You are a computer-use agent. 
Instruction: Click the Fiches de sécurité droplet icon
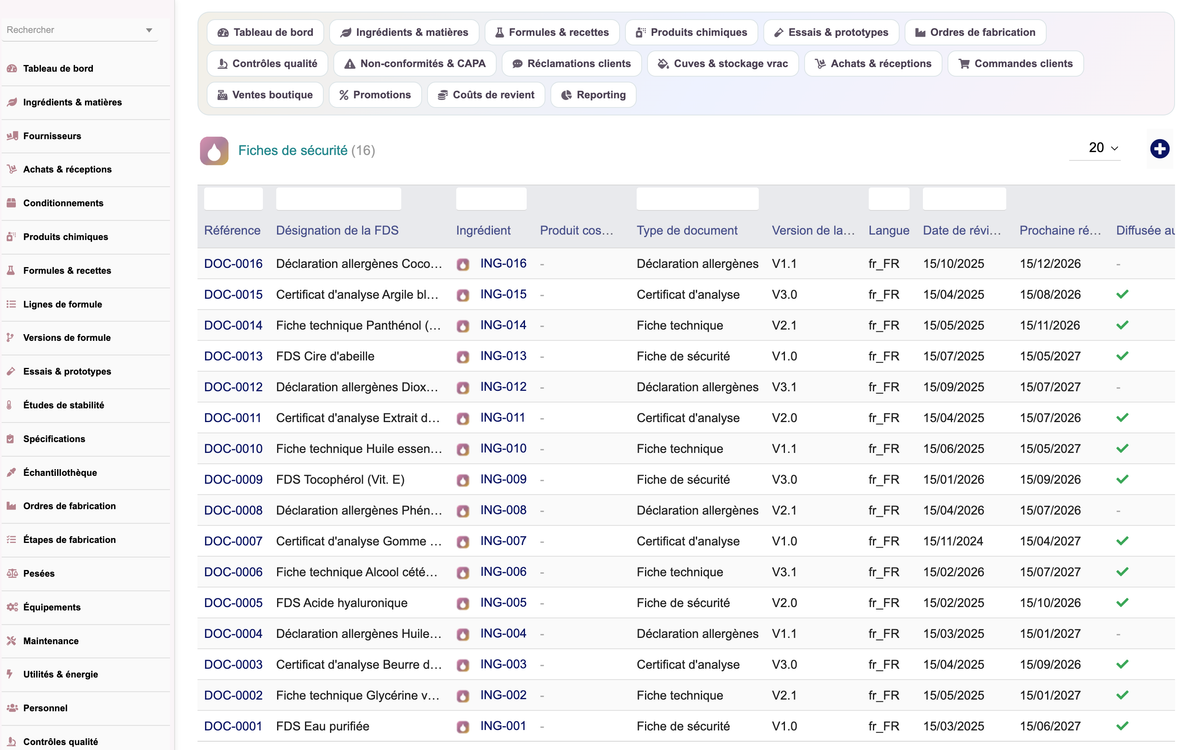(x=214, y=151)
